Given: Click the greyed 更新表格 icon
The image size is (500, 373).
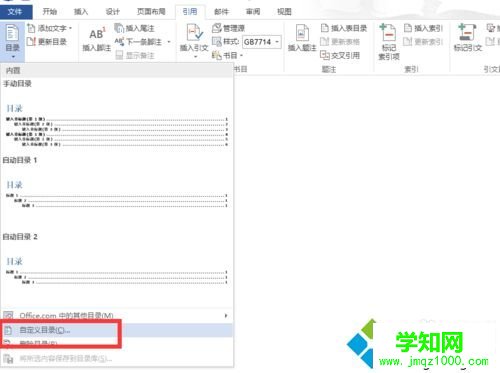Looking at the screenshot, I should point(325,42).
